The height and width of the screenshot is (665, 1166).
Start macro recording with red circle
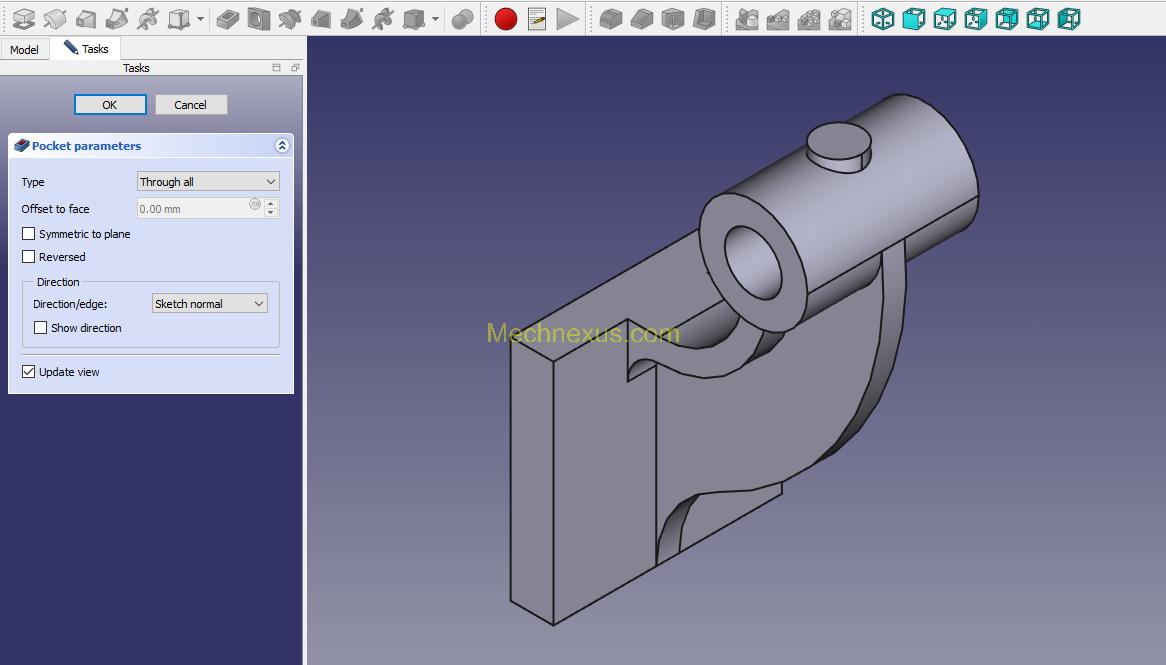(506, 19)
